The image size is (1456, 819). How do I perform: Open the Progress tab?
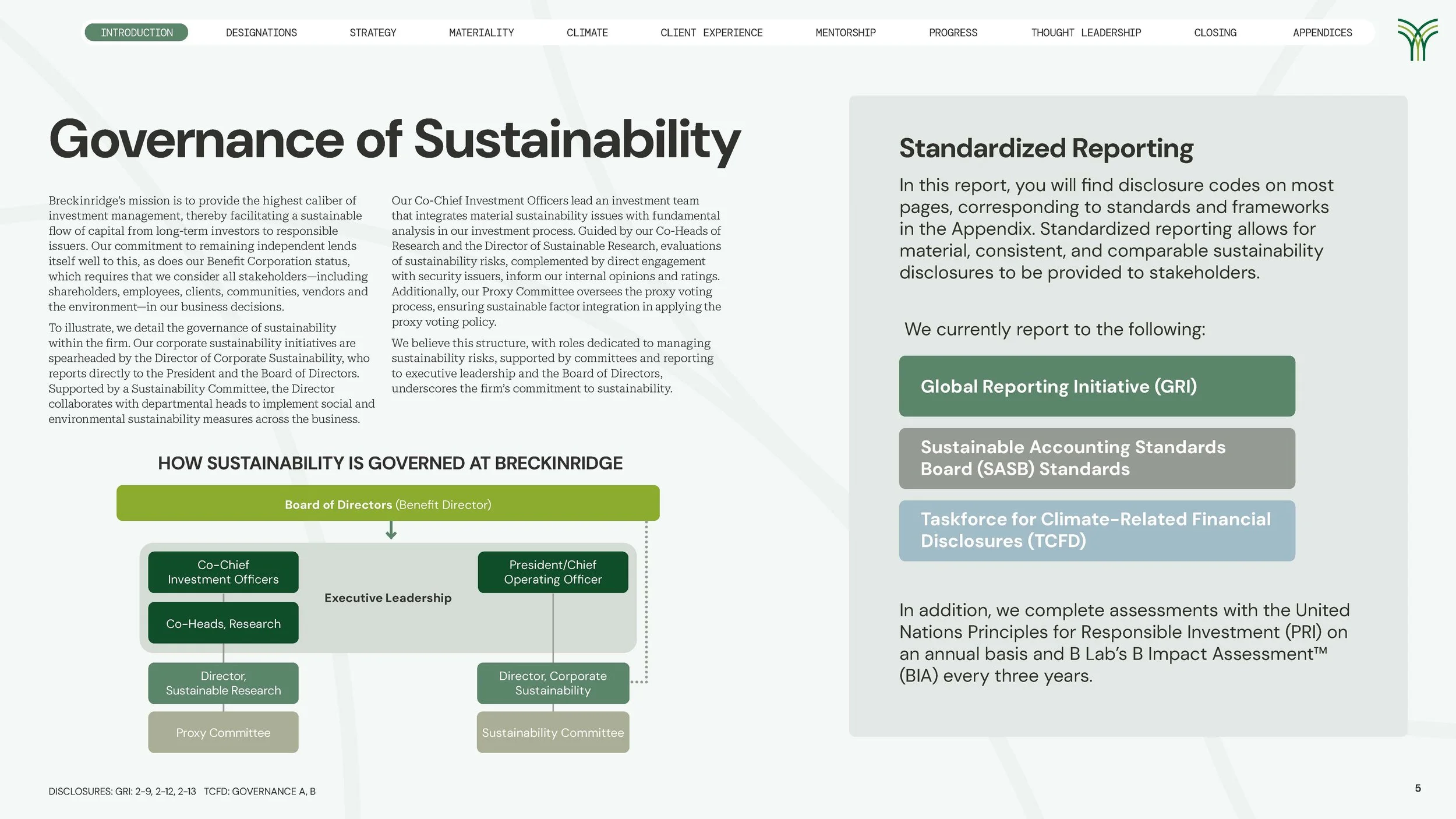[x=953, y=33]
